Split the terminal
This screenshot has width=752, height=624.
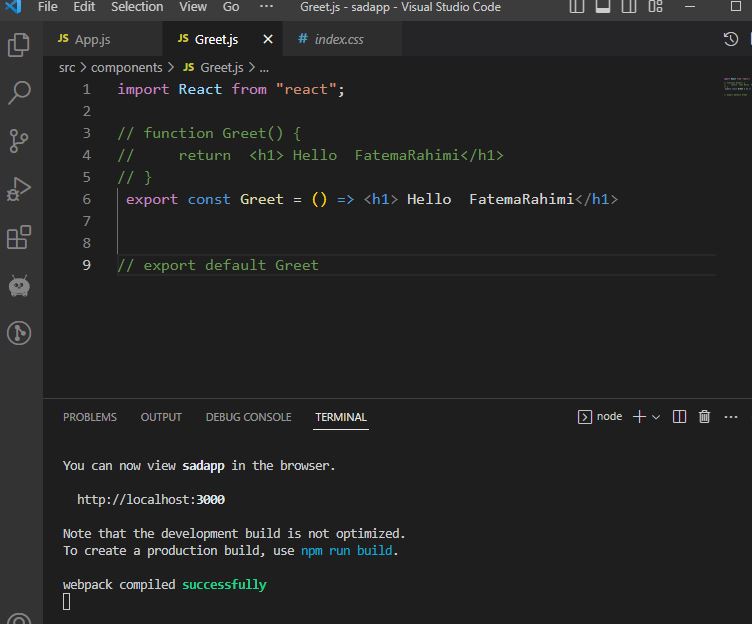click(679, 416)
